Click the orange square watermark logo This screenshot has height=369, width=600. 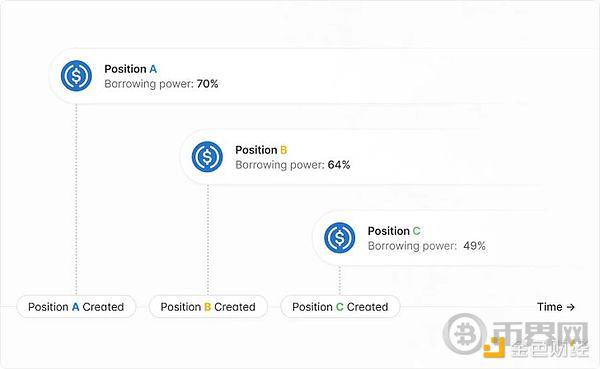click(494, 348)
